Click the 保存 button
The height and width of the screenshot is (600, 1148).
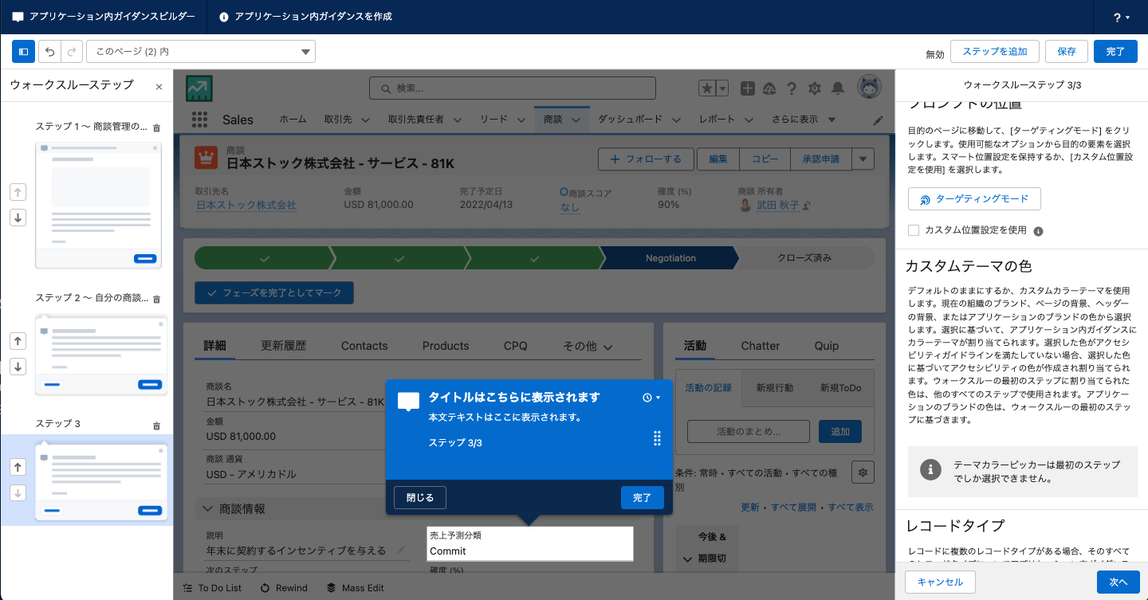[1066, 51]
